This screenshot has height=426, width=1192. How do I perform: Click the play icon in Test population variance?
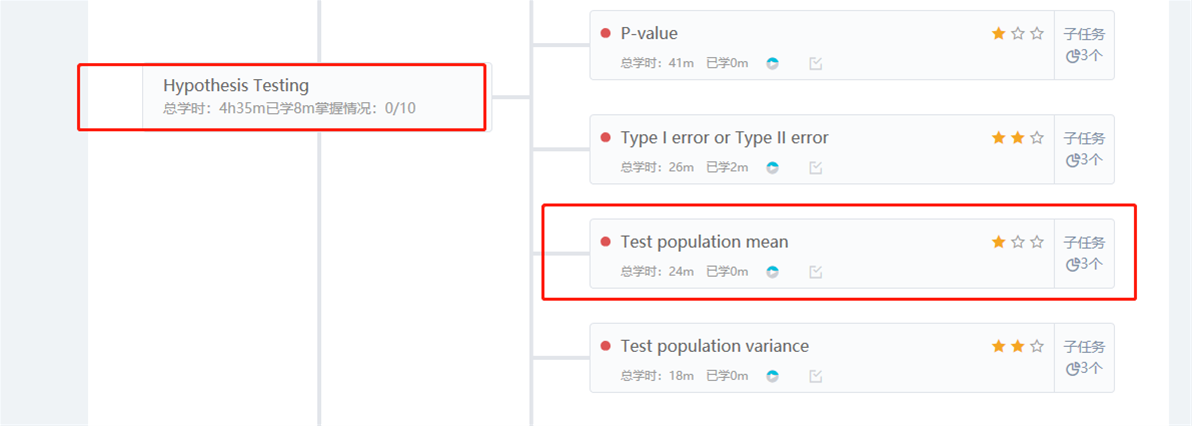(772, 375)
